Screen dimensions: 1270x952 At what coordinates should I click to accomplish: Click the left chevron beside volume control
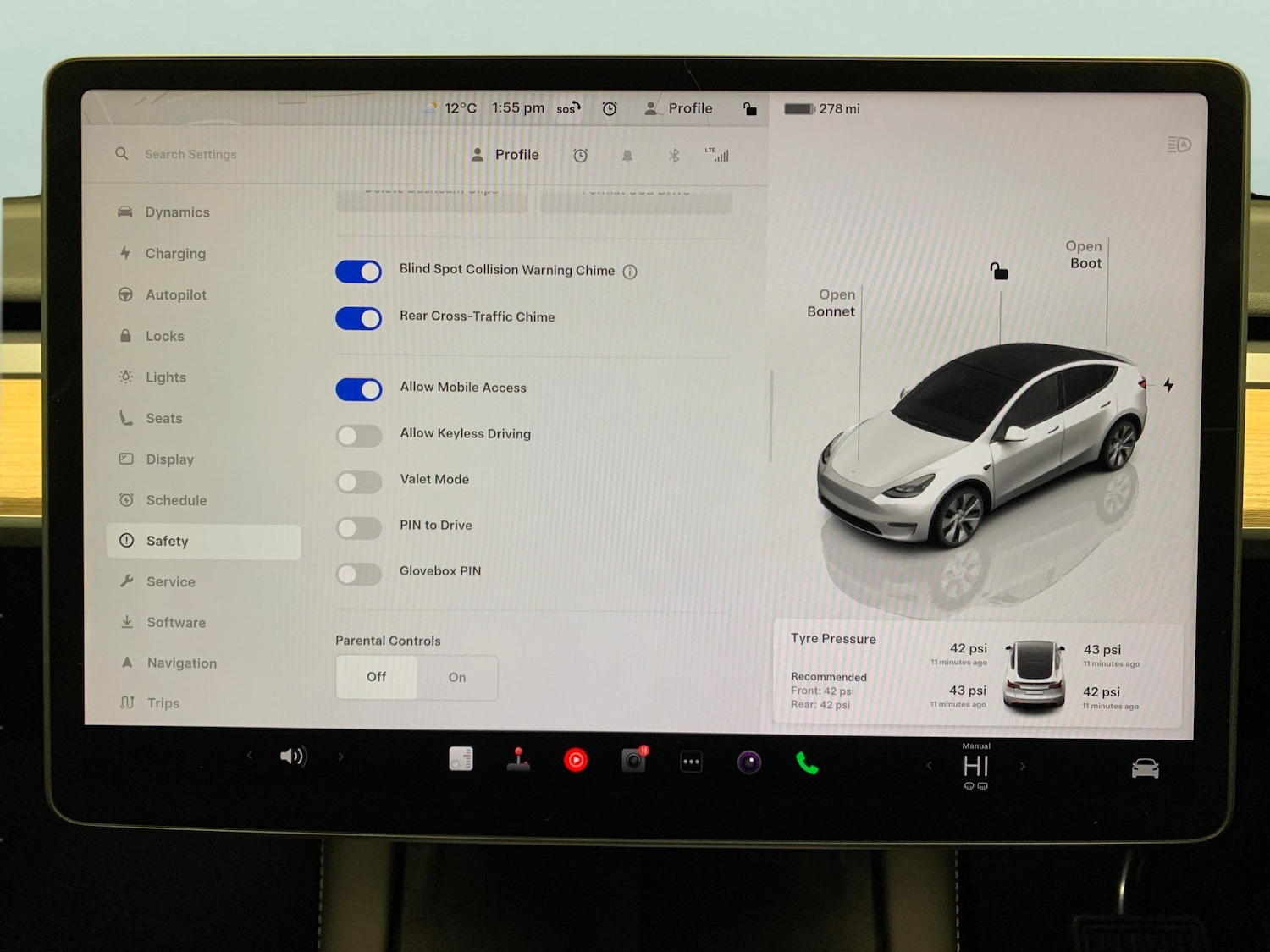click(x=249, y=756)
